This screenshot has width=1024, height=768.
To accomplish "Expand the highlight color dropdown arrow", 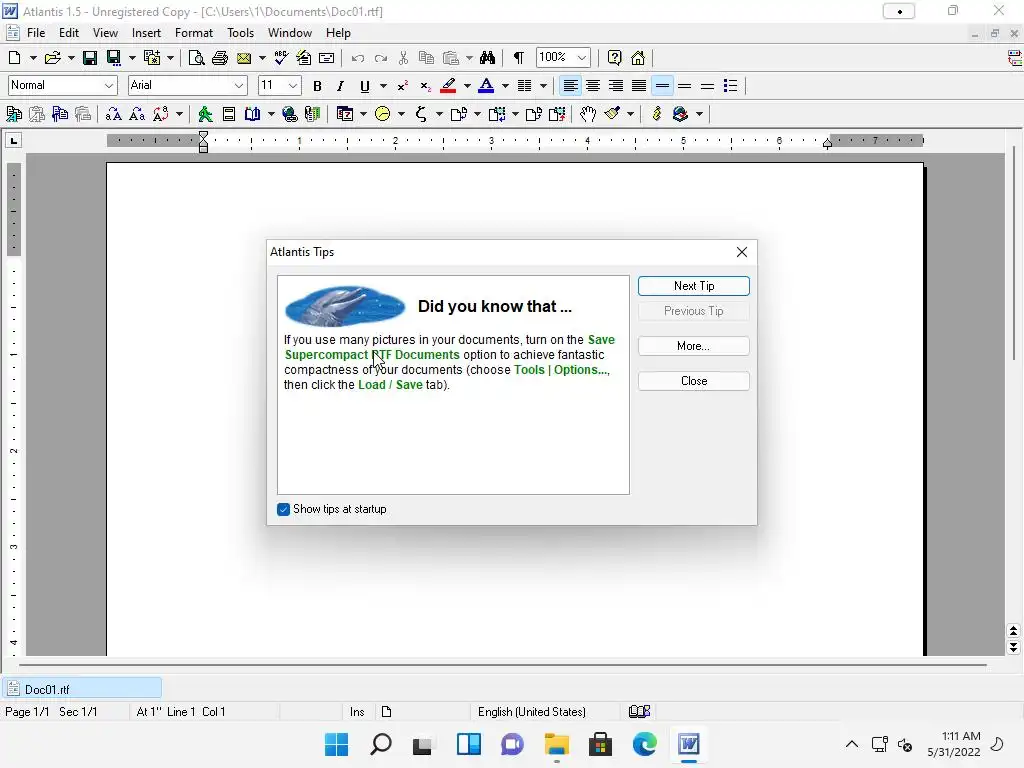I will pyautogui.click(x=467, y=86).
